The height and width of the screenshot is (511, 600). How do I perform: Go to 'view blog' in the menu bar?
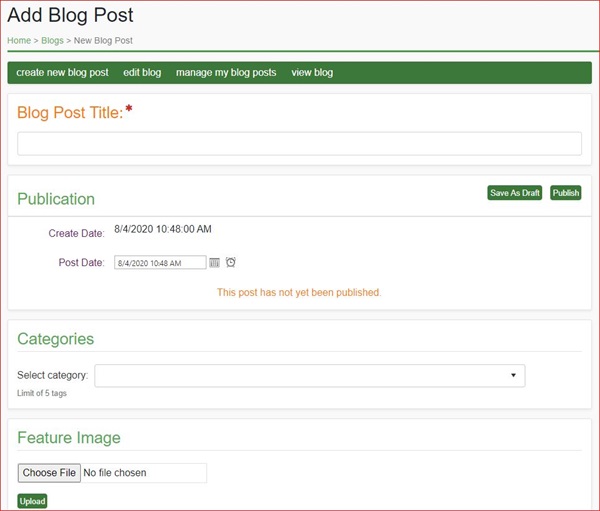point(312,73)
